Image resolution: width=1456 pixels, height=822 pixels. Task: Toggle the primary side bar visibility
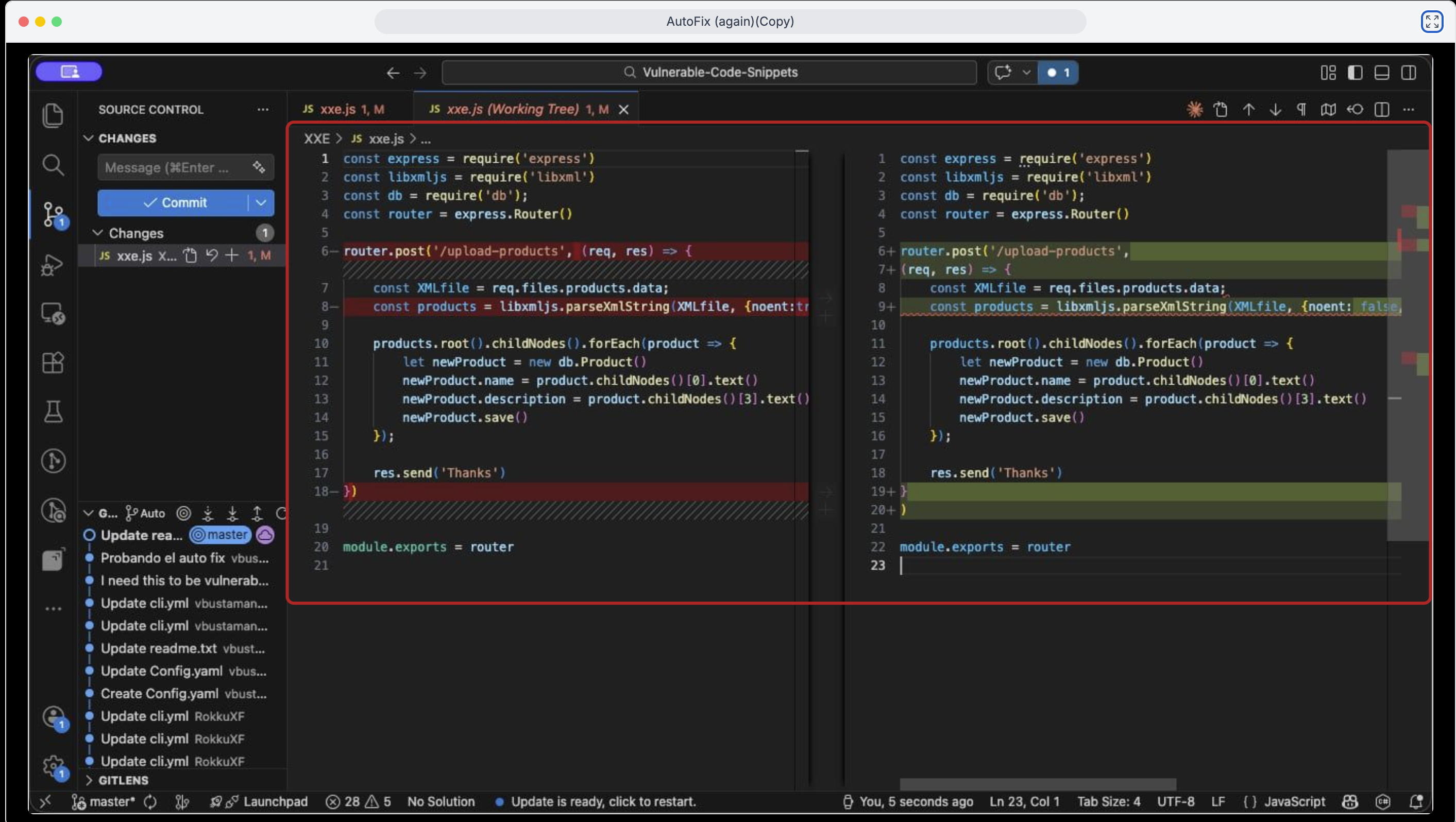(1355, 72)
